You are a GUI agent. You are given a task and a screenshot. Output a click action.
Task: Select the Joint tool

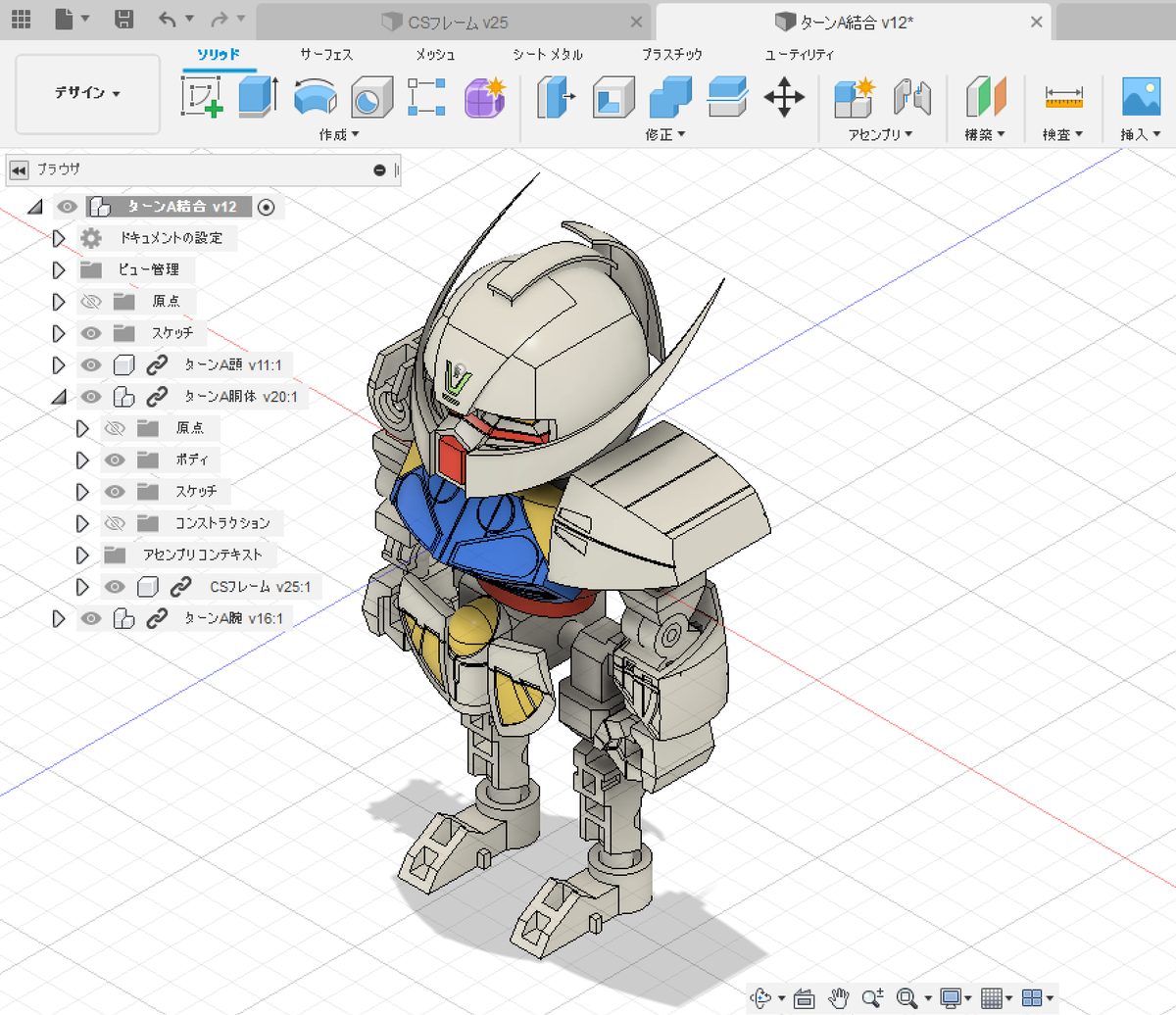coord(911,98)
